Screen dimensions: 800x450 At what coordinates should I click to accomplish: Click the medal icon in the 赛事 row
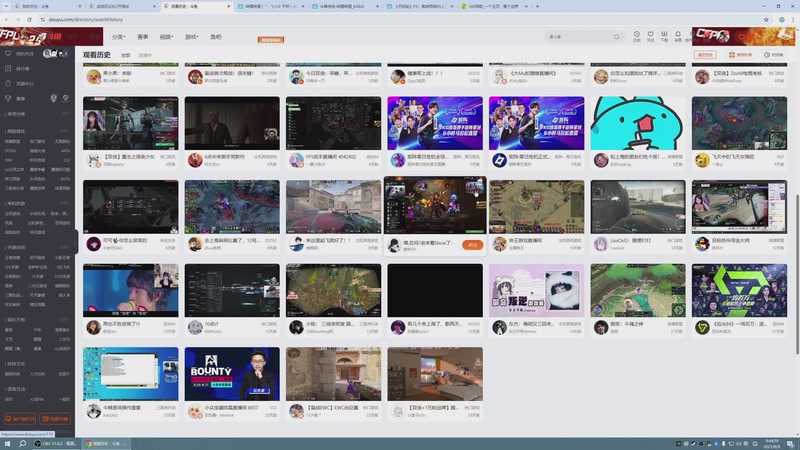click(x=54, y=98)
